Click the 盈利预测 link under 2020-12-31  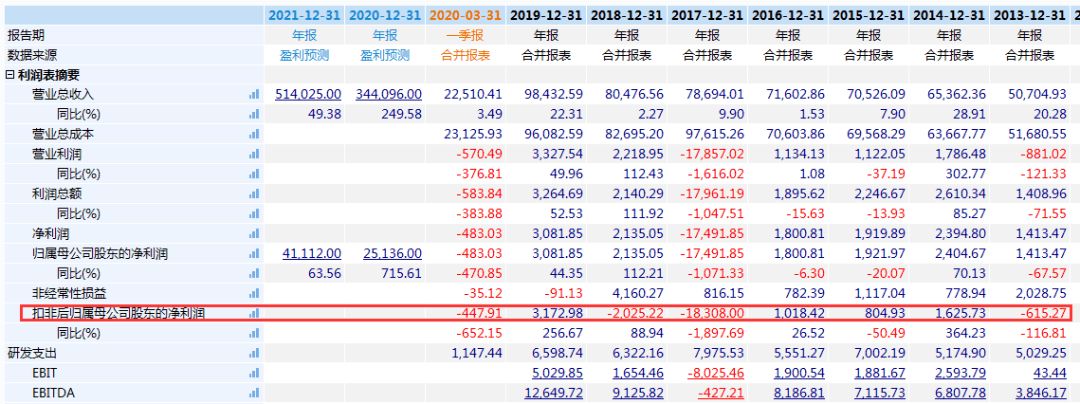coord(385,56)
